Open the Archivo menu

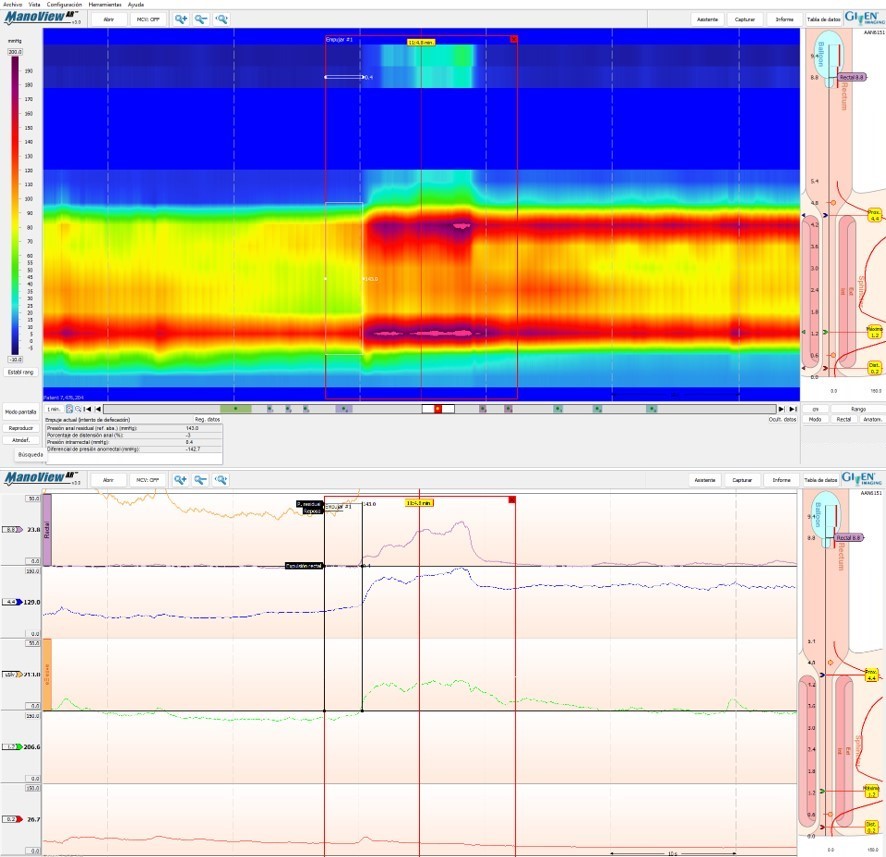pos(12,5)
